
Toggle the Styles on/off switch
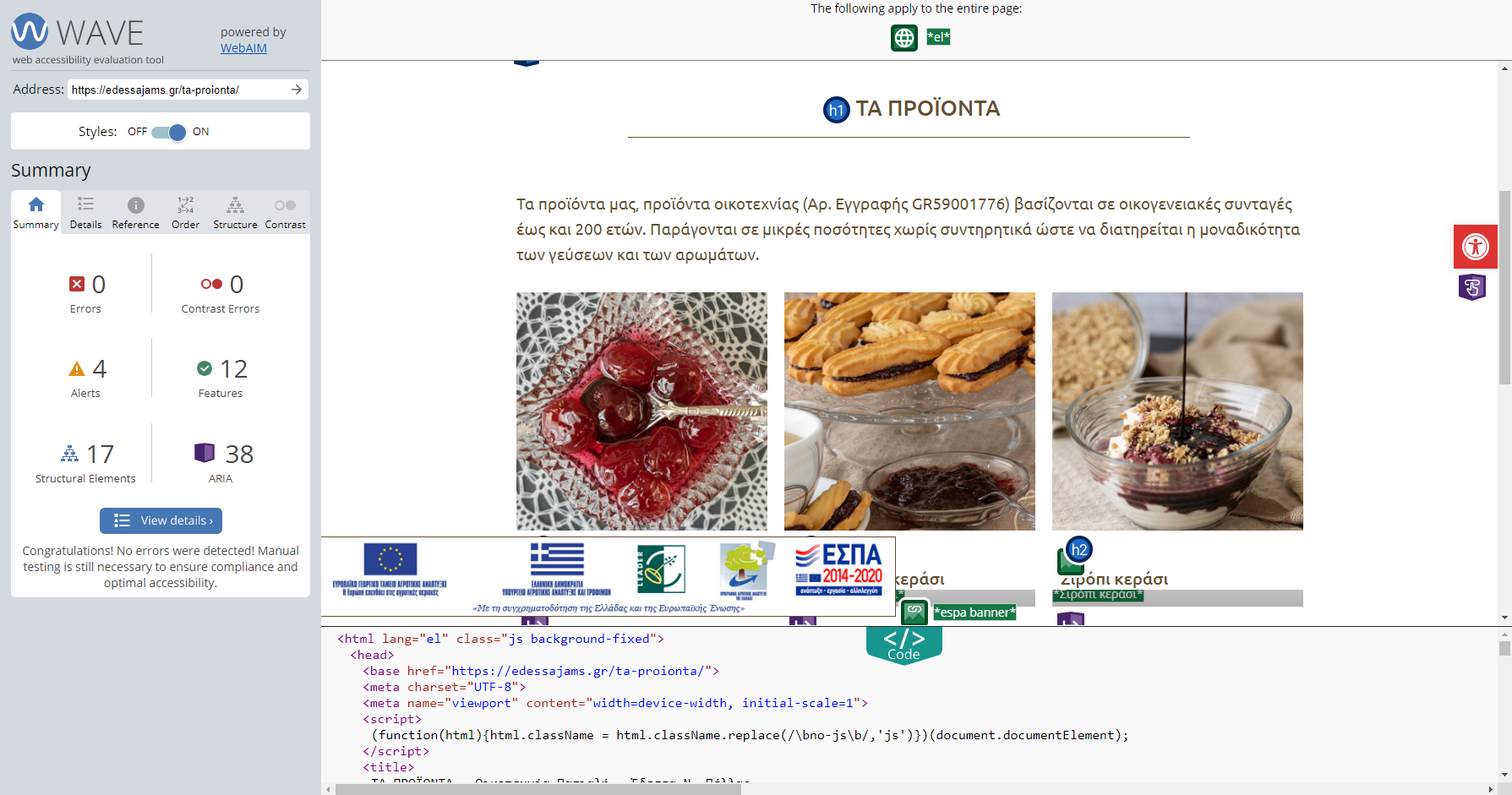click(169, 132)
